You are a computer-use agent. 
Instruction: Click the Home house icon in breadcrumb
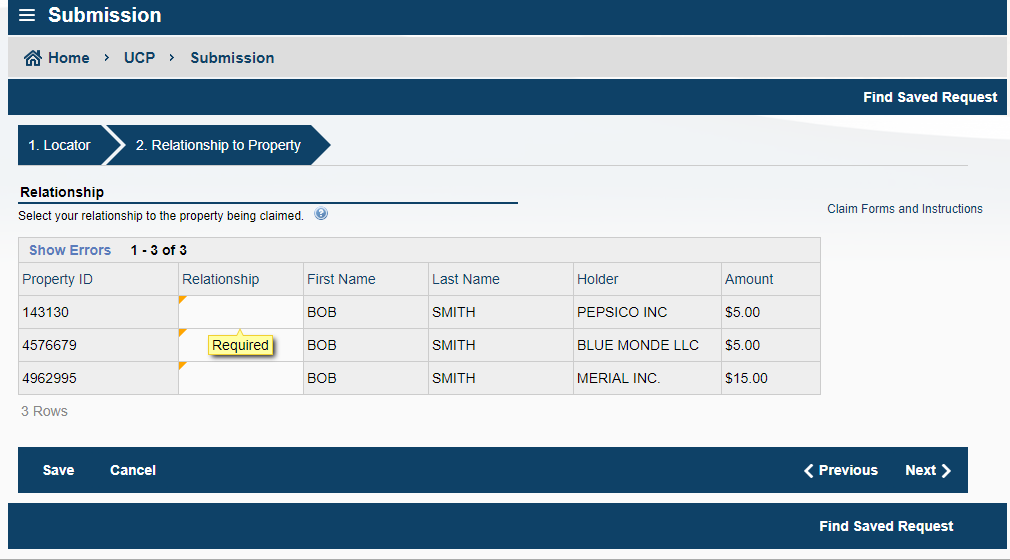coord(33,58)
